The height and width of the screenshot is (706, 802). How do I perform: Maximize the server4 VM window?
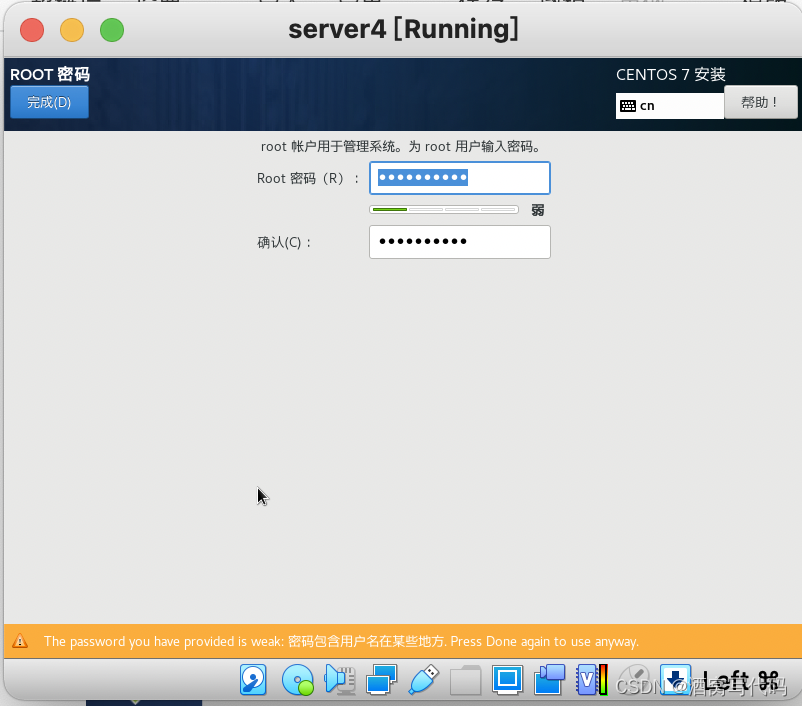(112, 30)
